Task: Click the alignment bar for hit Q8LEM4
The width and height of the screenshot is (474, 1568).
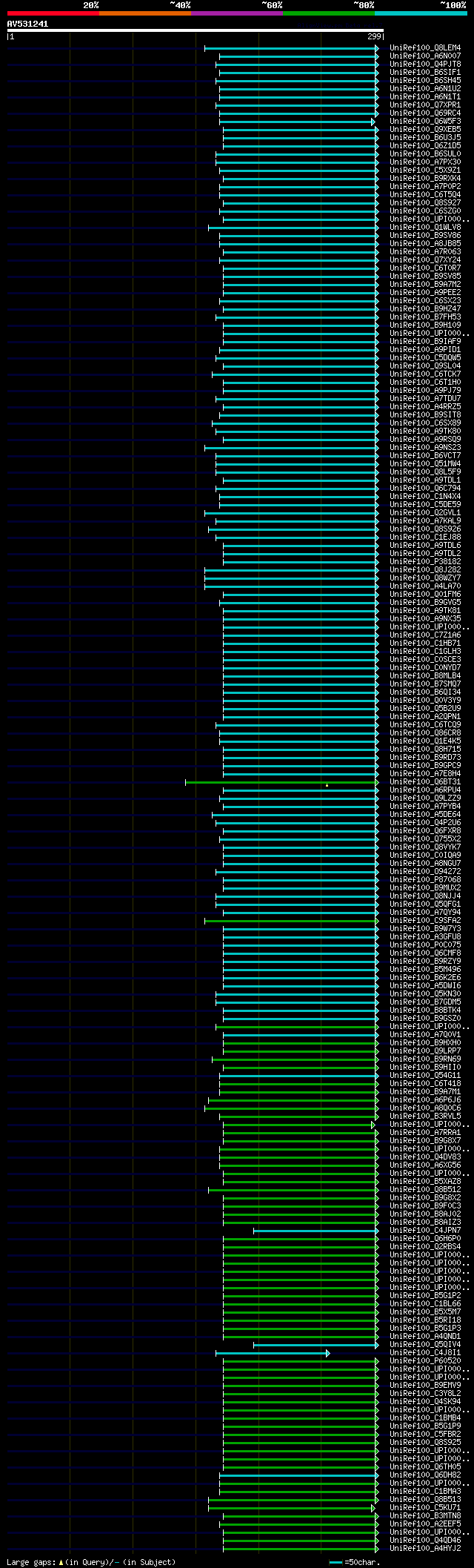Action: (291, 48)
